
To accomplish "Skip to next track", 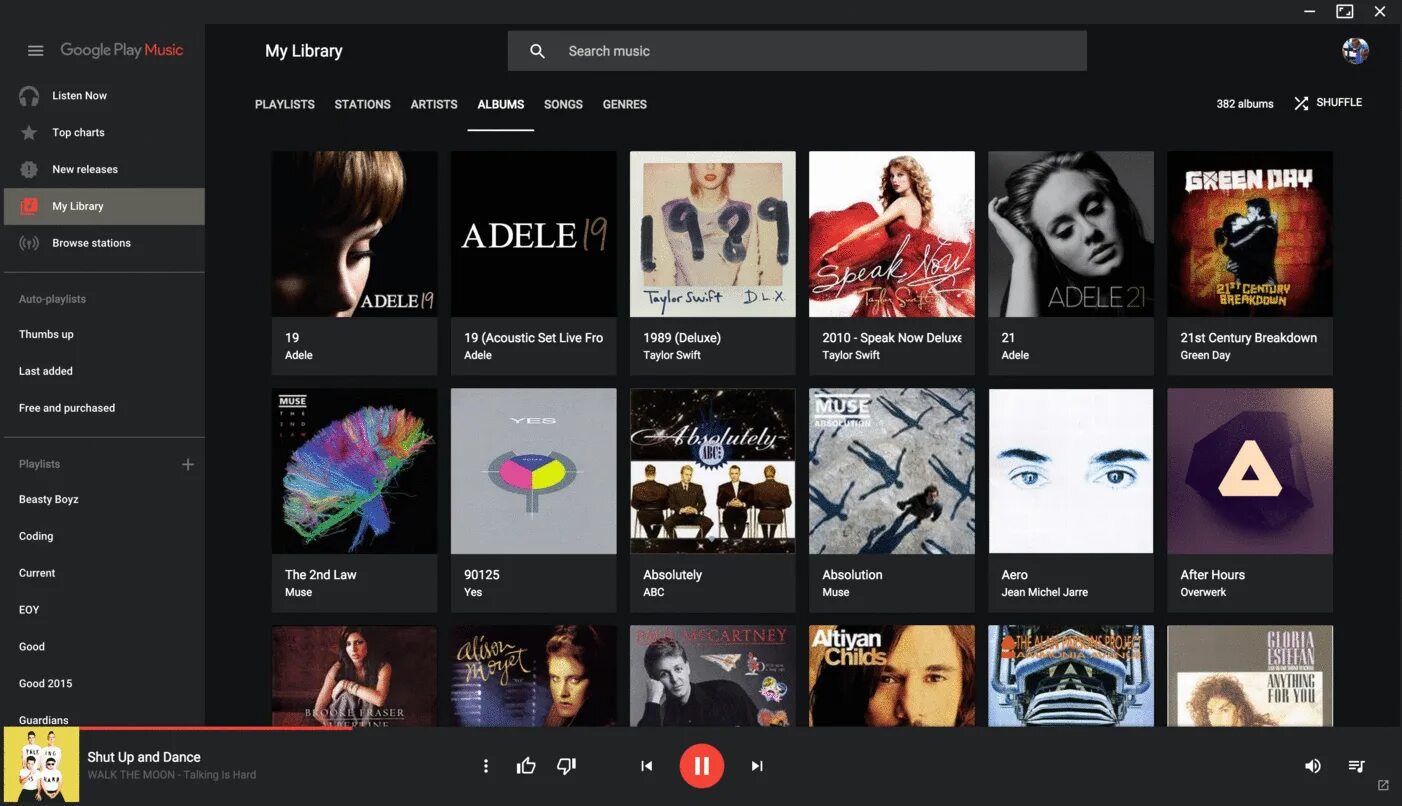I will click(757, 766).
